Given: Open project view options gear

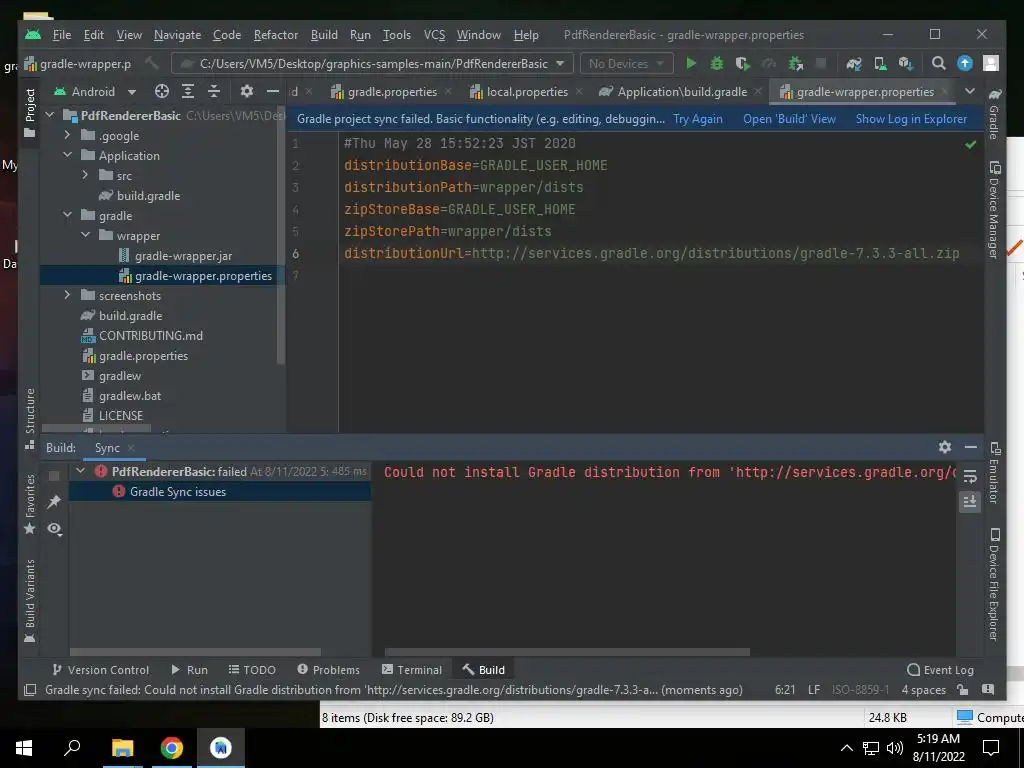Looking at the screenshot, I should point(246,91).
